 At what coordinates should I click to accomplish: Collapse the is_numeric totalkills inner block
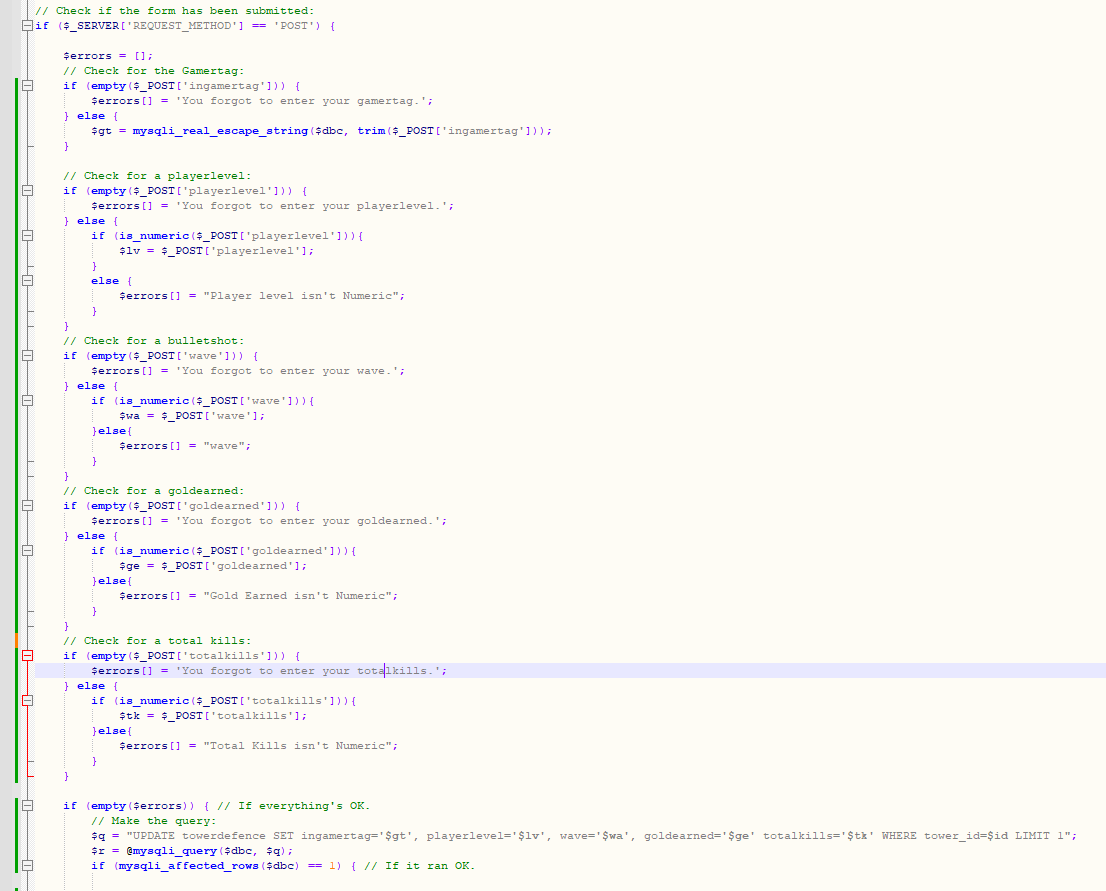[27, 700]
